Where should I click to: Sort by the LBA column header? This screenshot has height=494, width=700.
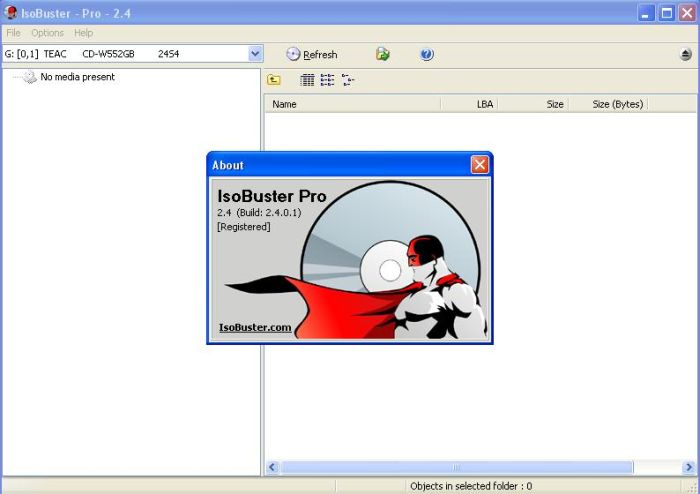coord(469,104)
